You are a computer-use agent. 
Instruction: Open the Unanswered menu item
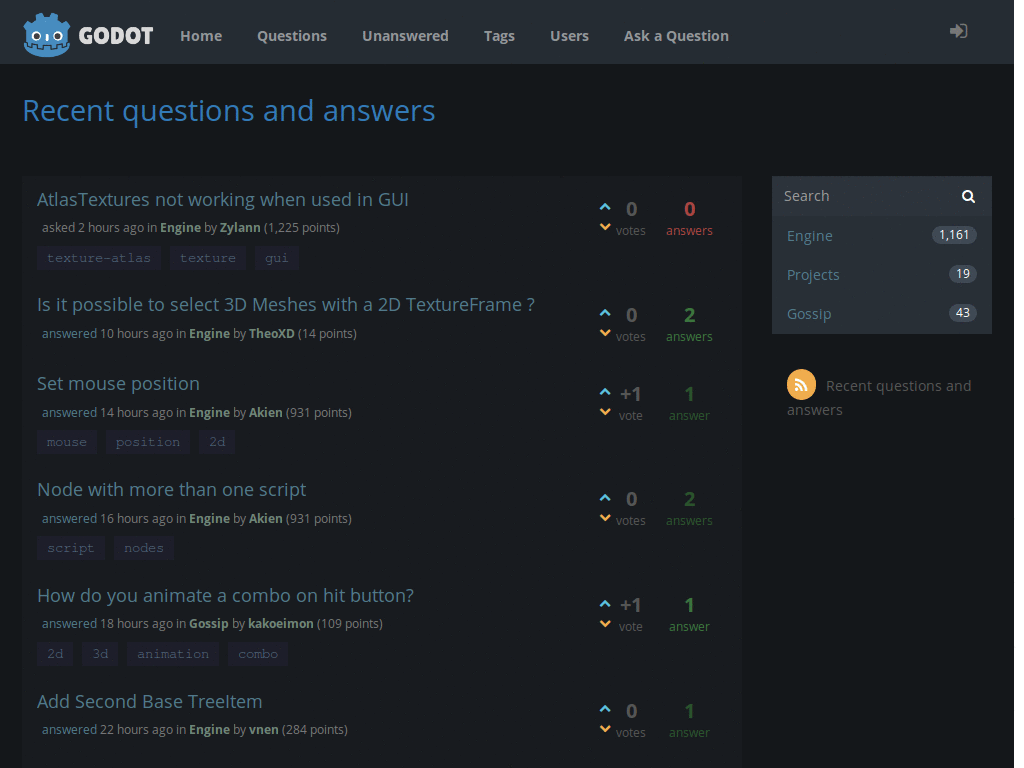tap(406, 36)
